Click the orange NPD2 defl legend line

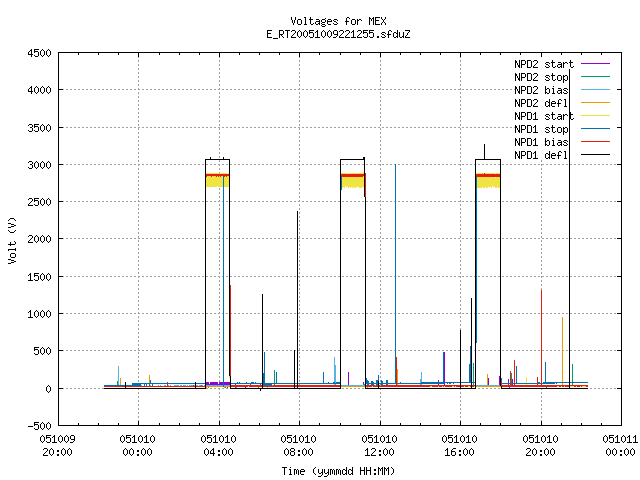click(596, 103)
